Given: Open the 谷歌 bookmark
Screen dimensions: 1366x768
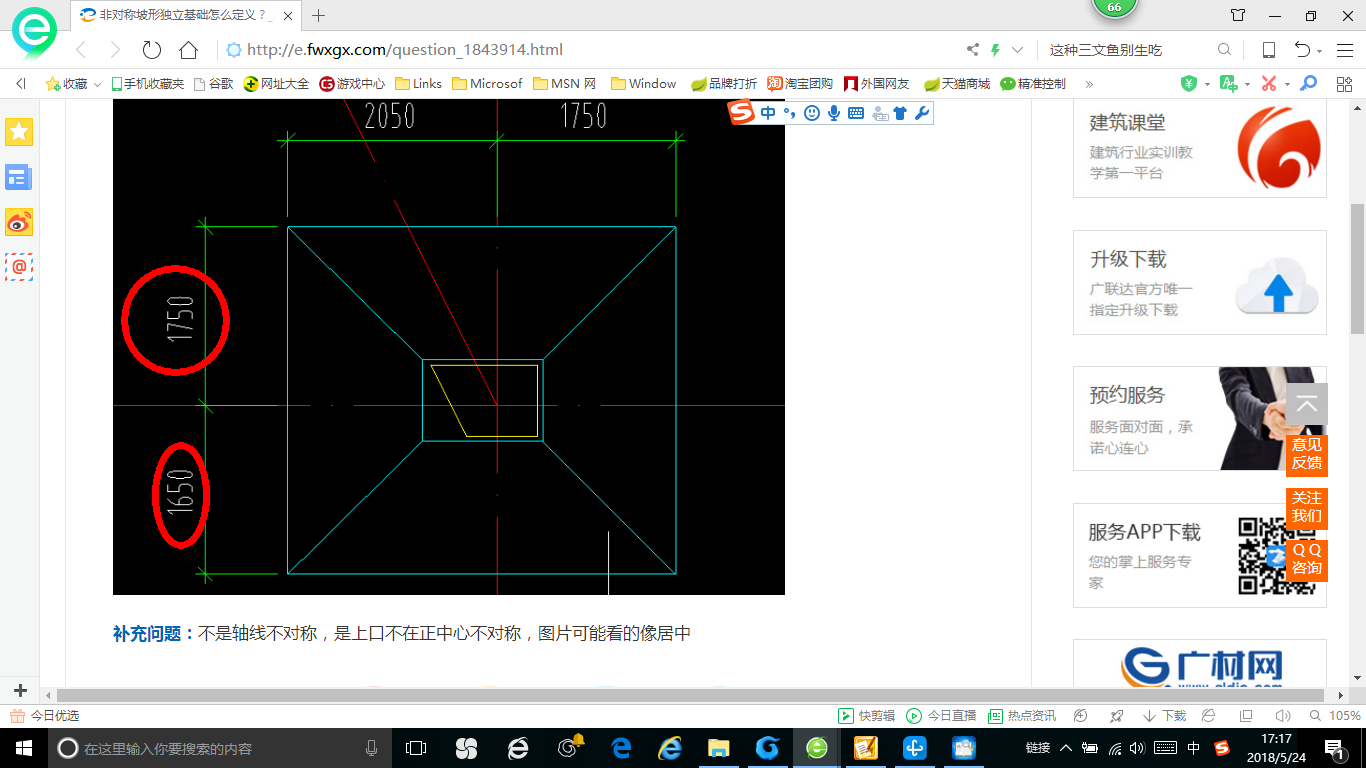Looking at the screenshot, I should coord(213,84).
